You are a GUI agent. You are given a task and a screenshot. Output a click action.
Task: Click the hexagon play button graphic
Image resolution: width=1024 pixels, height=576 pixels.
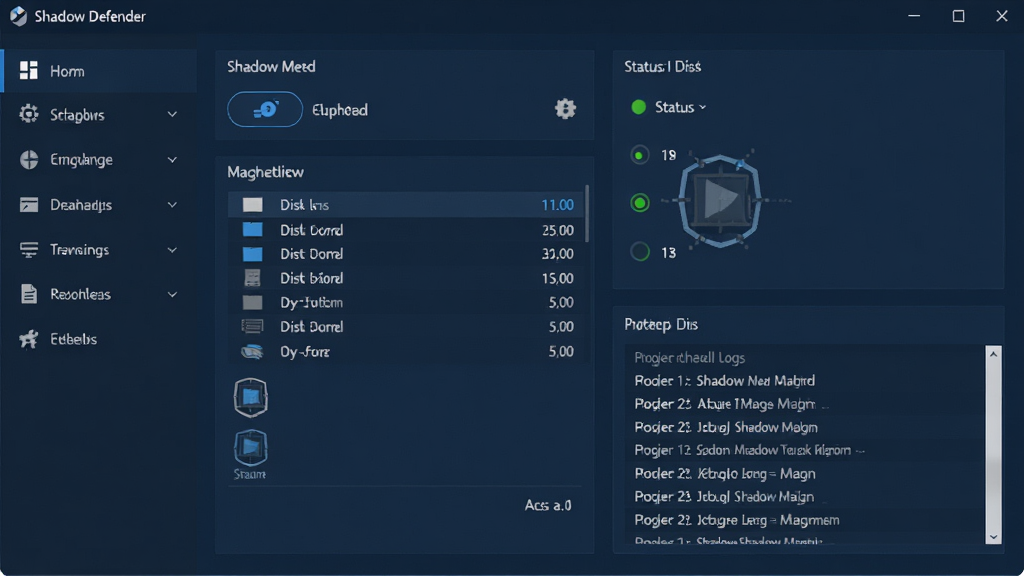point(720,200)
